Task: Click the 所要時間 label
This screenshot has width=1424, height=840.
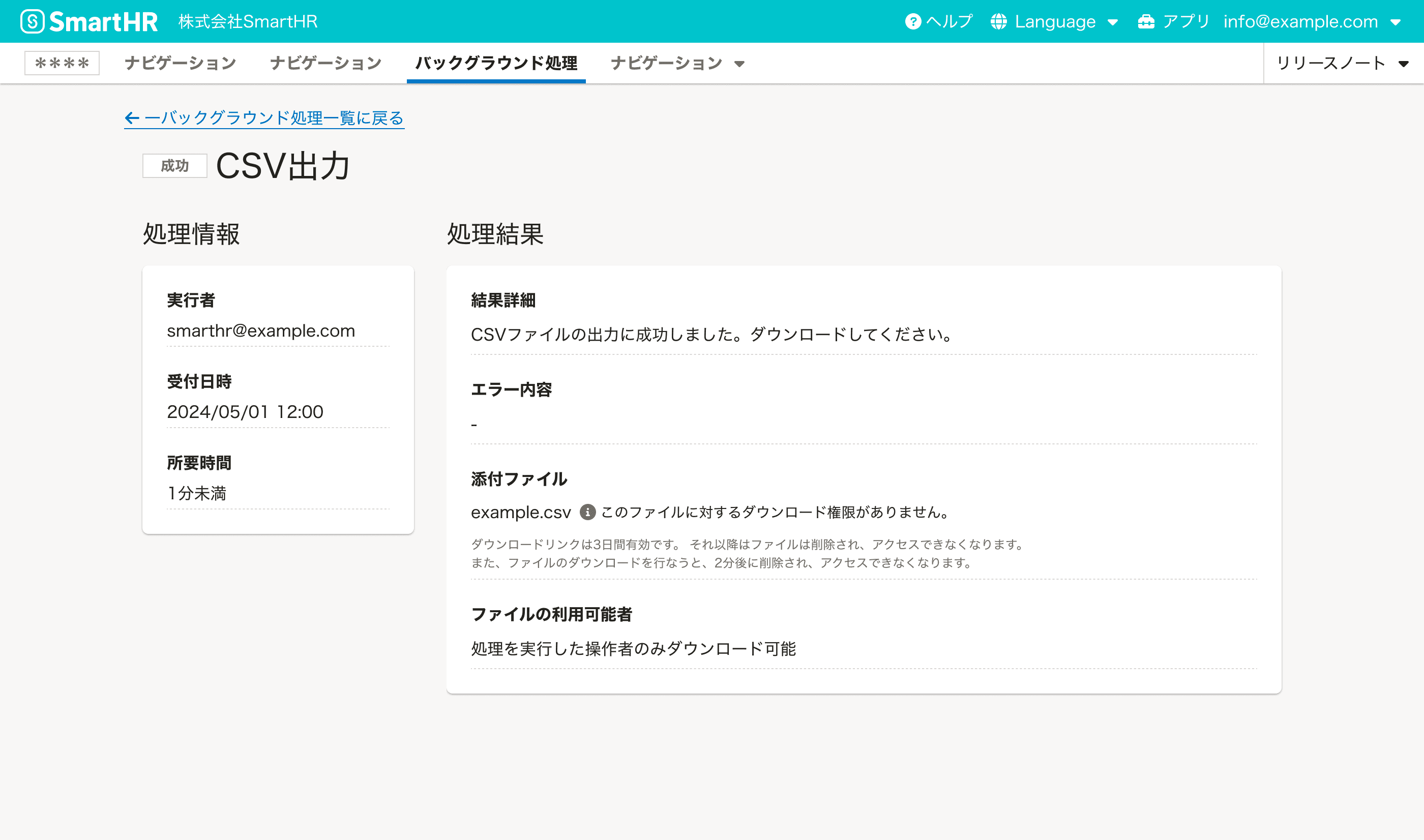Action: pos(199,463)
